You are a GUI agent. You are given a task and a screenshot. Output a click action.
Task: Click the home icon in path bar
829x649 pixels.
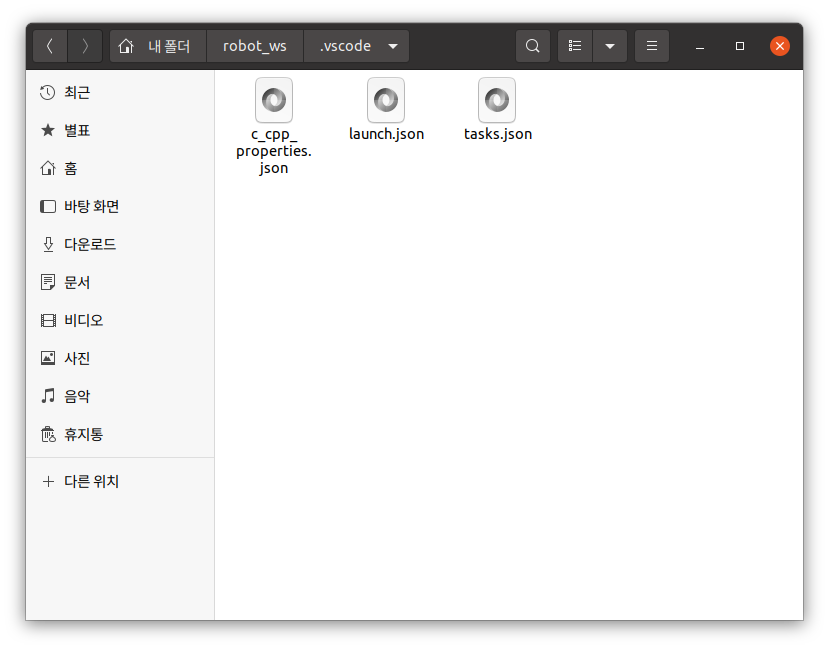126,47
